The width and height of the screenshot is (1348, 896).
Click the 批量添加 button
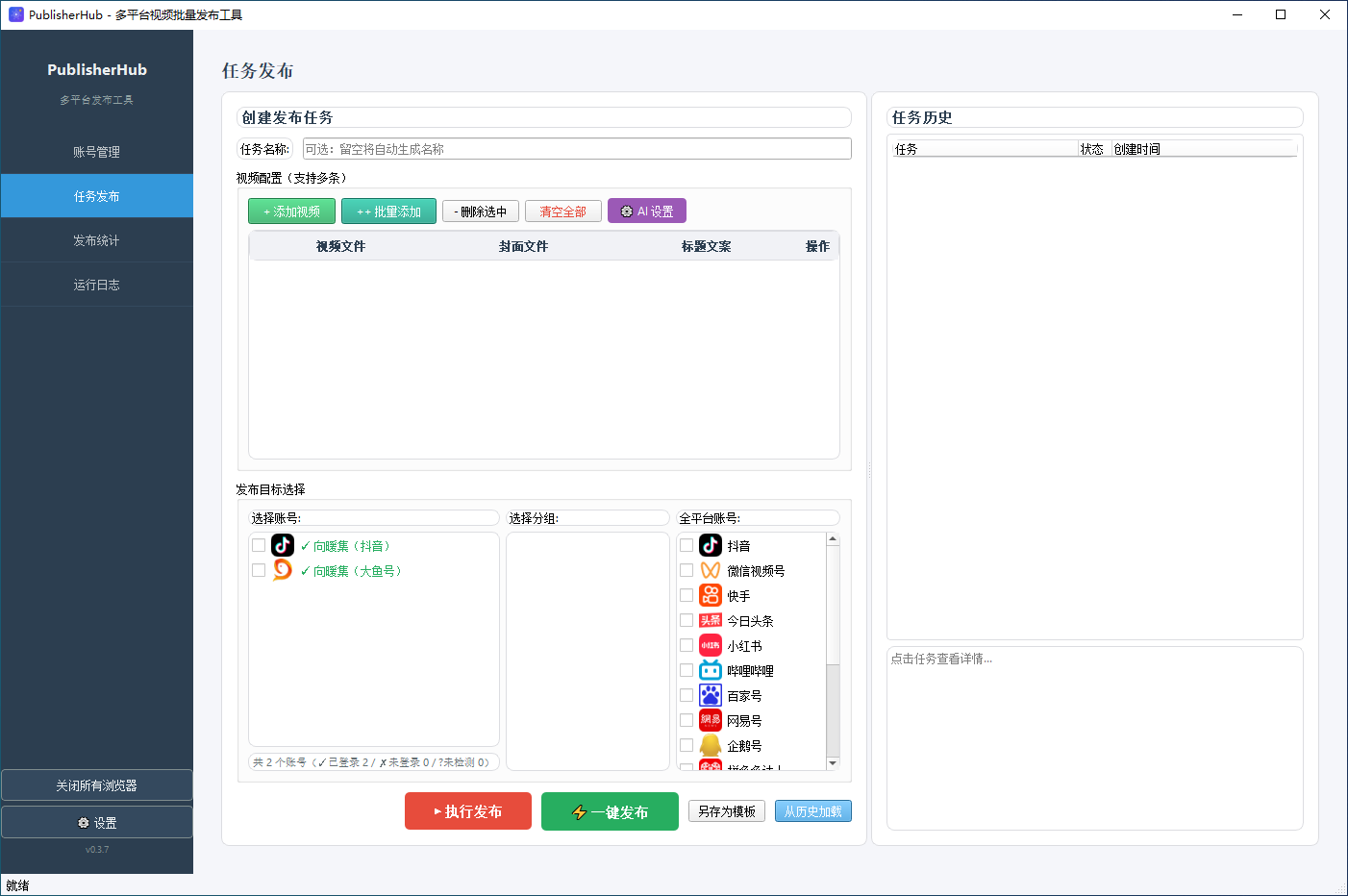388,212
